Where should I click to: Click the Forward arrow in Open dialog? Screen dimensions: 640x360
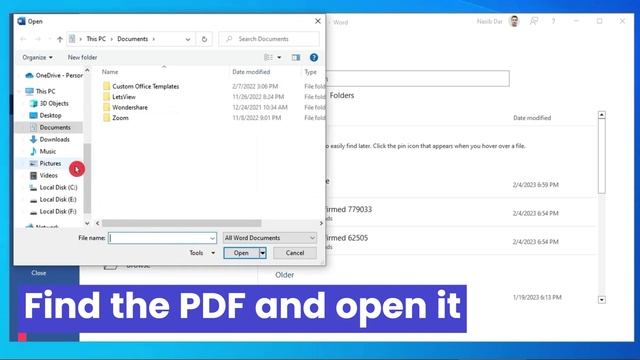click(38, 39)
